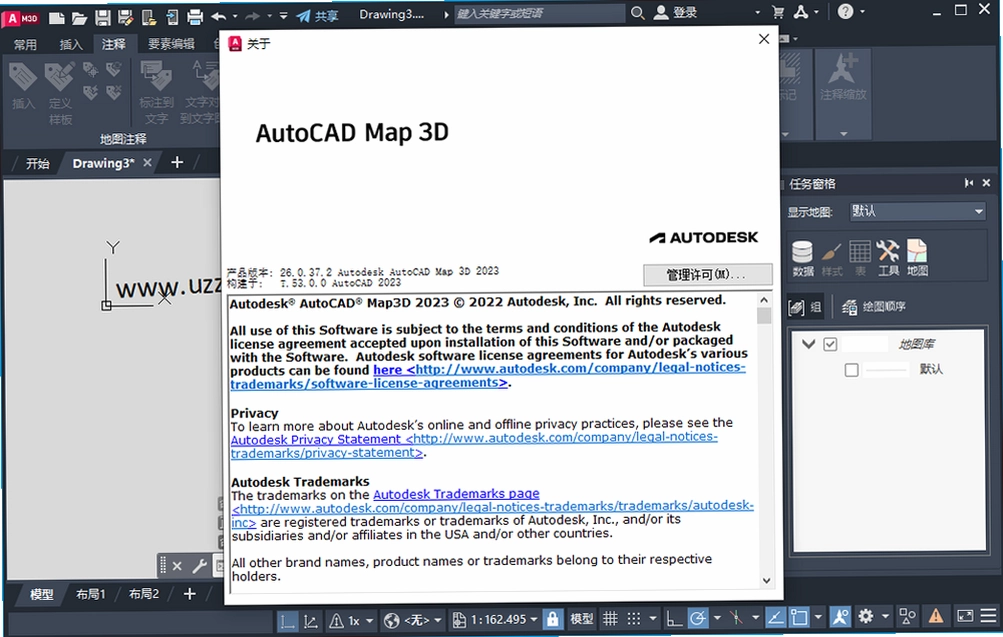
Task: Click the Save to web and mobile icon
Action: [x=171, y=18]
